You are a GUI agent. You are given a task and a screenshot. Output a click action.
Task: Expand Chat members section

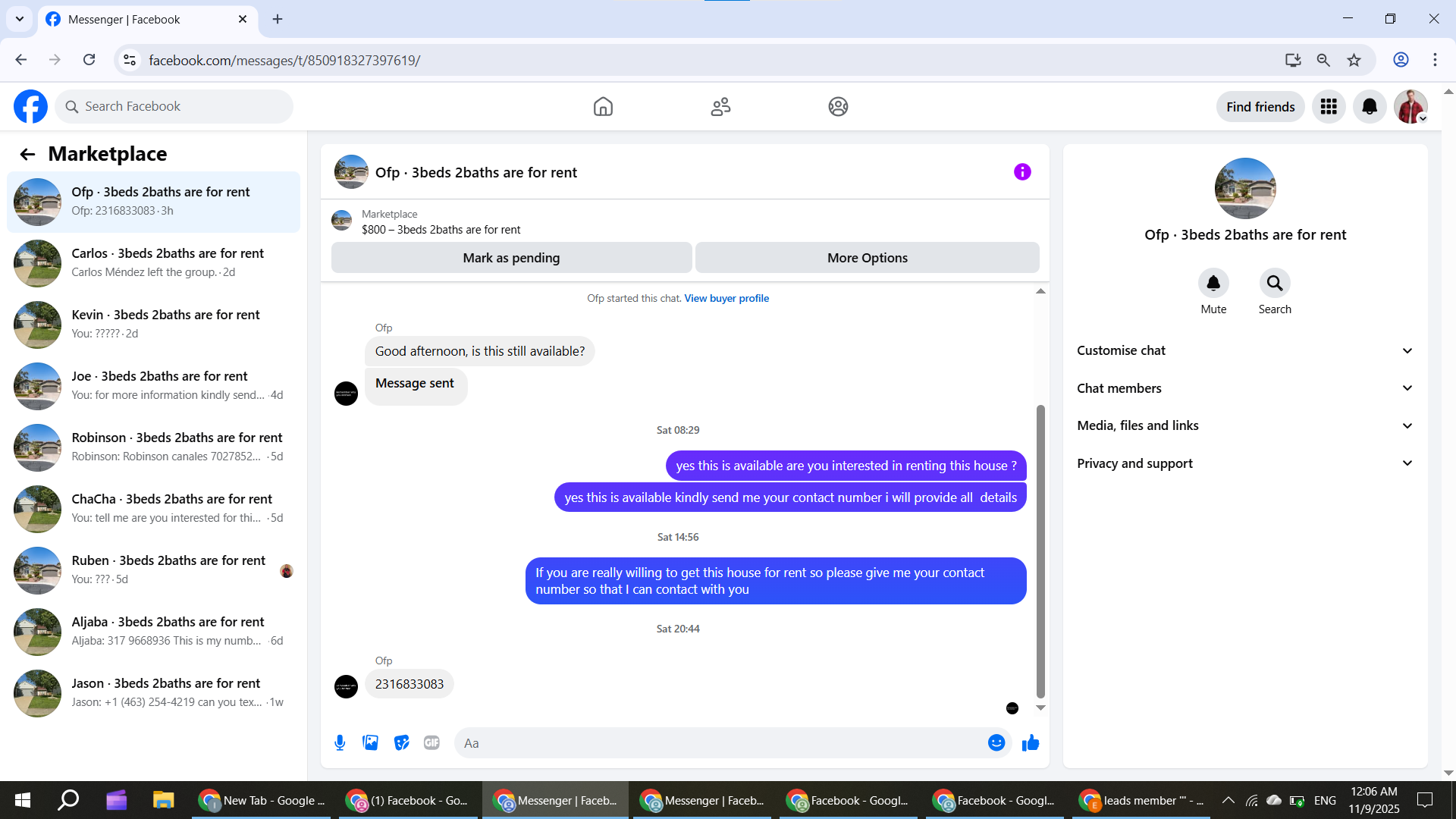(1244, 388)
